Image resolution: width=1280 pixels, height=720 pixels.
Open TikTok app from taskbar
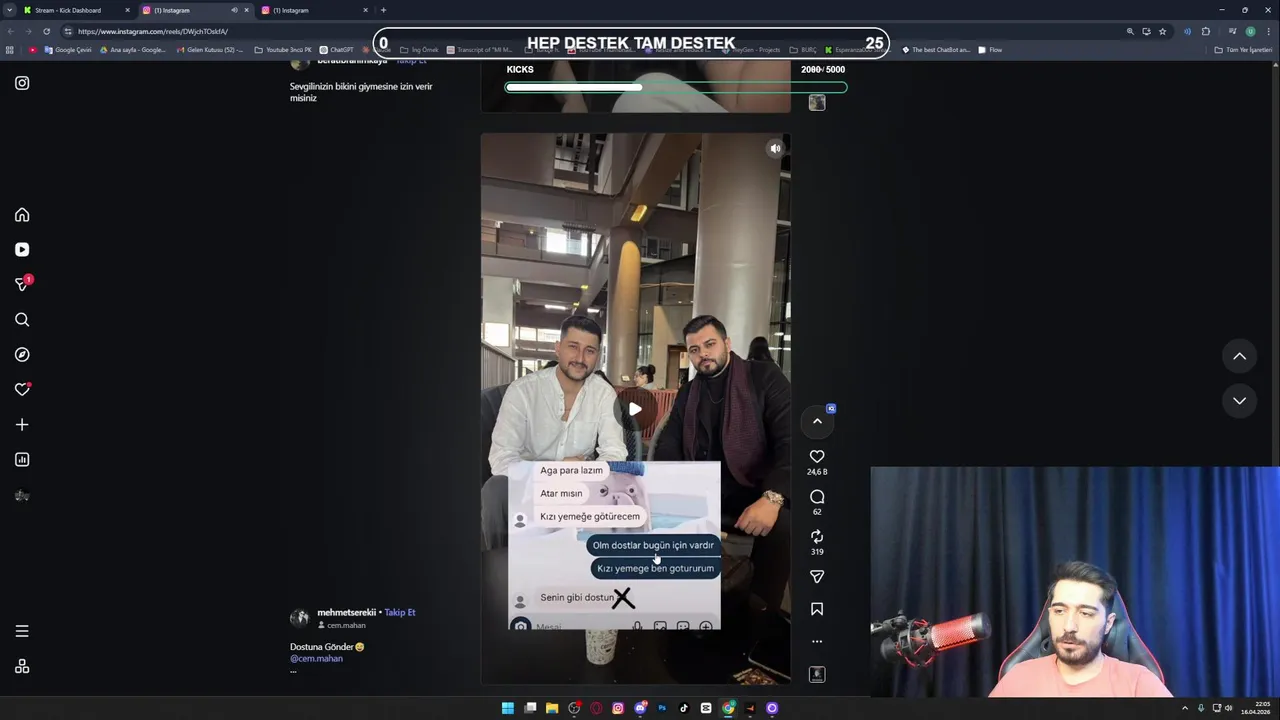pyautogui.click(x=684, y=708)
